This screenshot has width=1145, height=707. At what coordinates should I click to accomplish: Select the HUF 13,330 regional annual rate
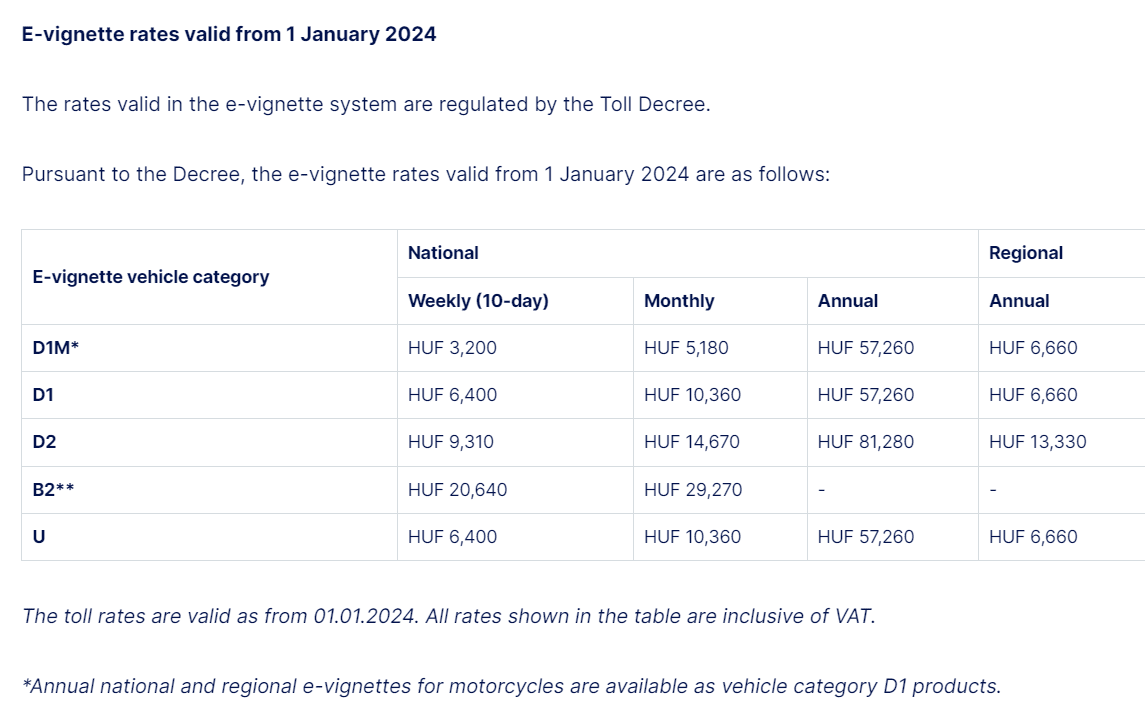[x=1038, y=442]
